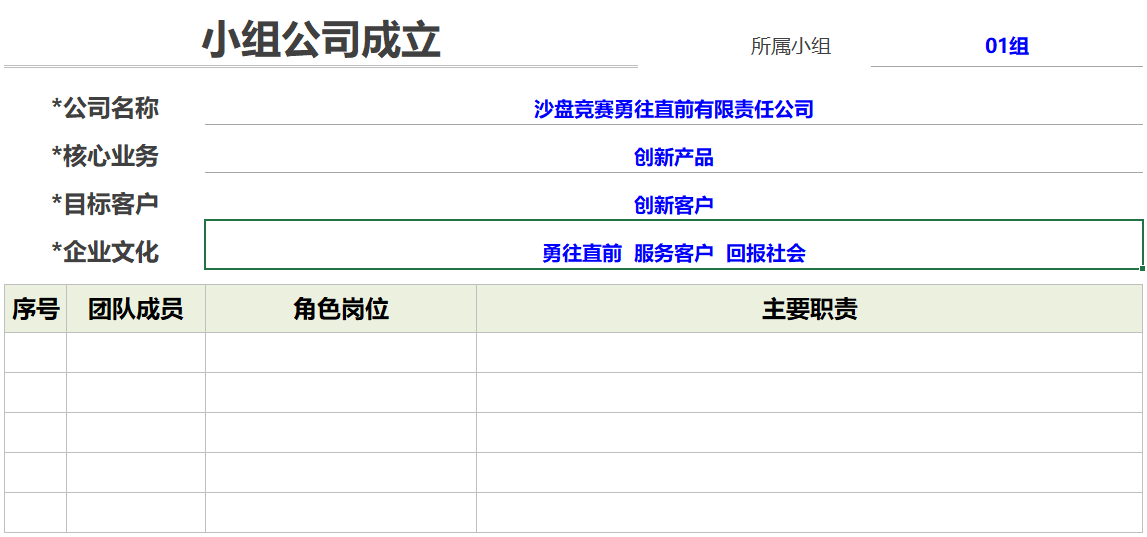
Task: Click the first empty cell under 序号
Action: [x=35, y=353]
